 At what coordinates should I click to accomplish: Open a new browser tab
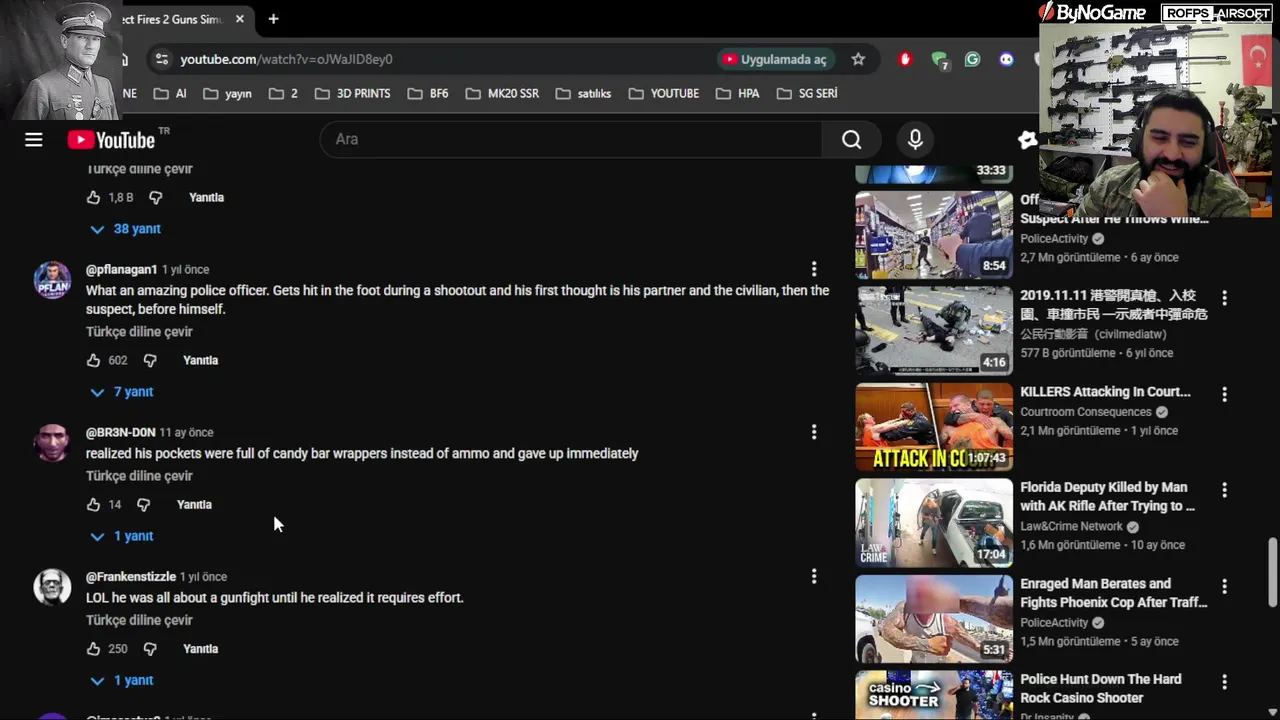pos(273,19)
